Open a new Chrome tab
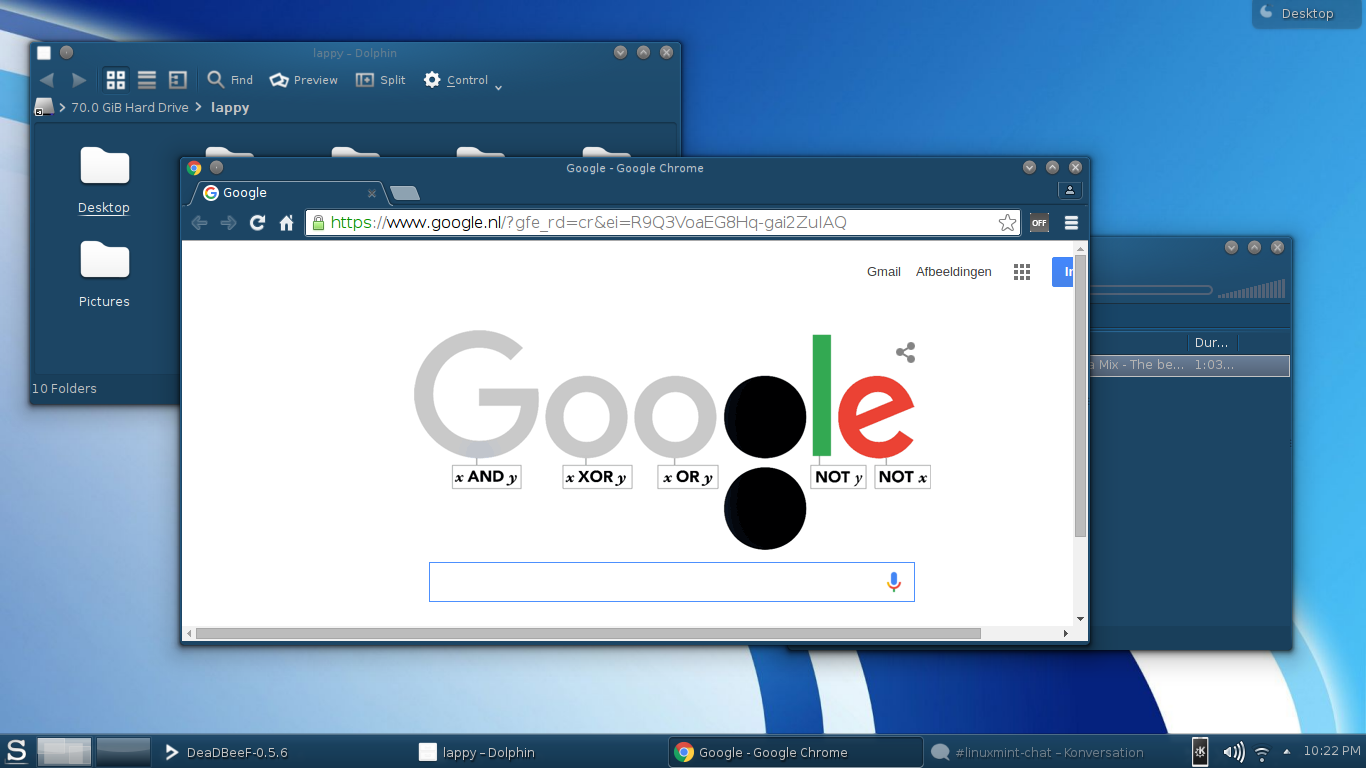The width and height of the screenshot is (1366, 768). click(405, 193)
